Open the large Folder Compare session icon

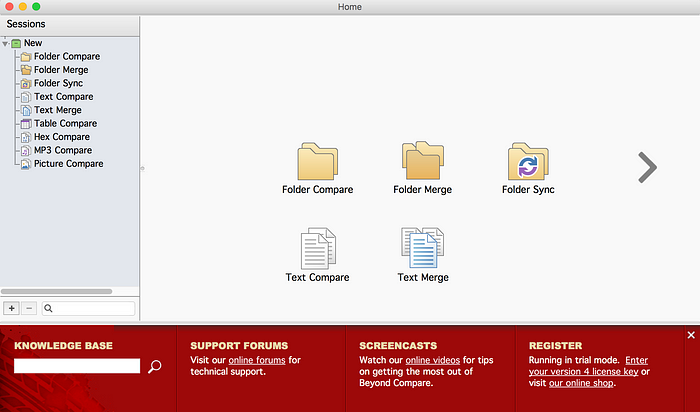(317, 161)
